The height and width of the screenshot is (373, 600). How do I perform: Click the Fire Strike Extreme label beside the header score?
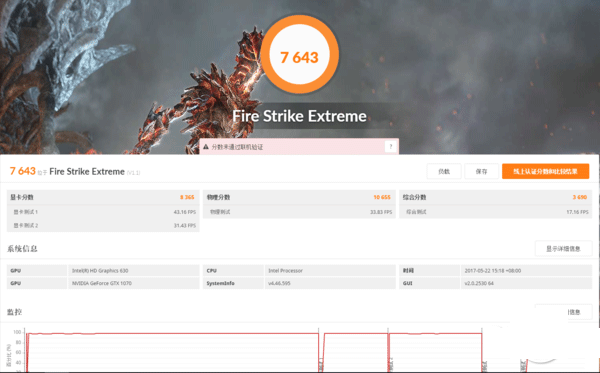coord(87,171)
